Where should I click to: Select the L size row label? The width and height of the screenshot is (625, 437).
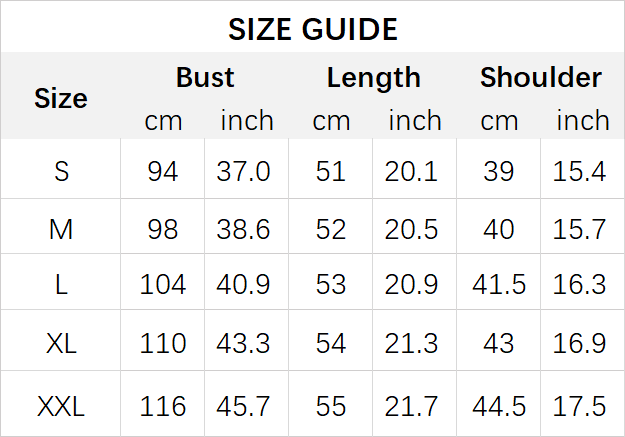tap(61, 284)
